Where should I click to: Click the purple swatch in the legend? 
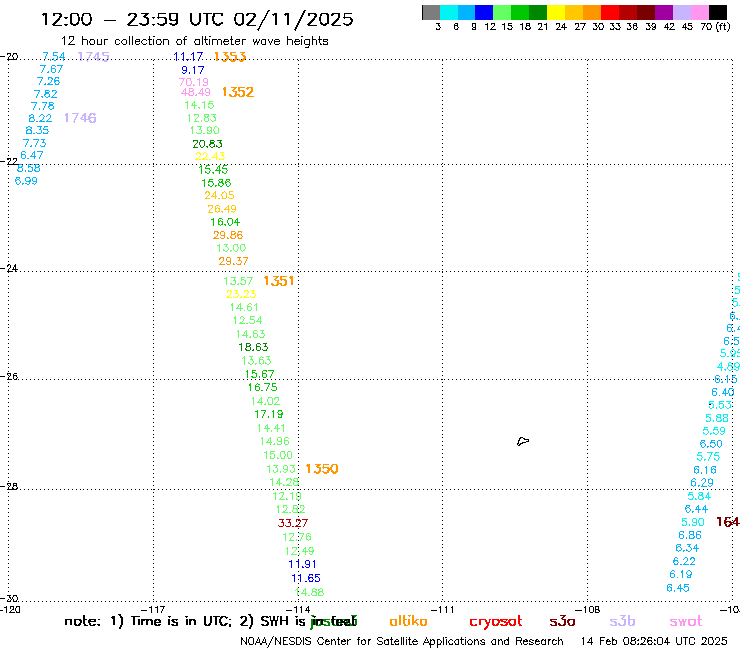point(664,12)
